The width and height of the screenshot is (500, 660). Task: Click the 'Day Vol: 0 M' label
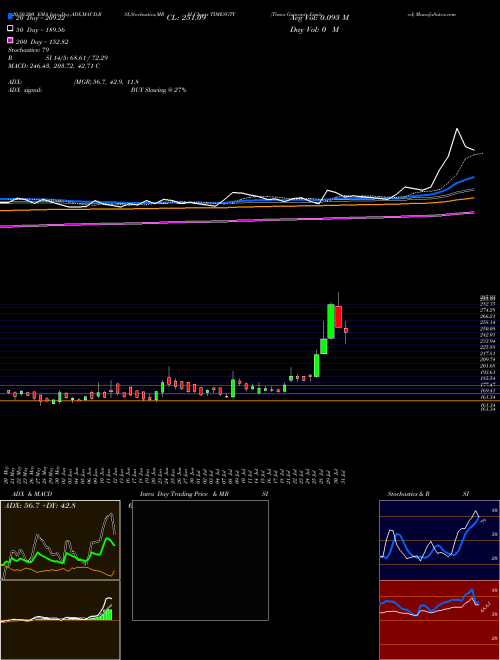[314, 30]
